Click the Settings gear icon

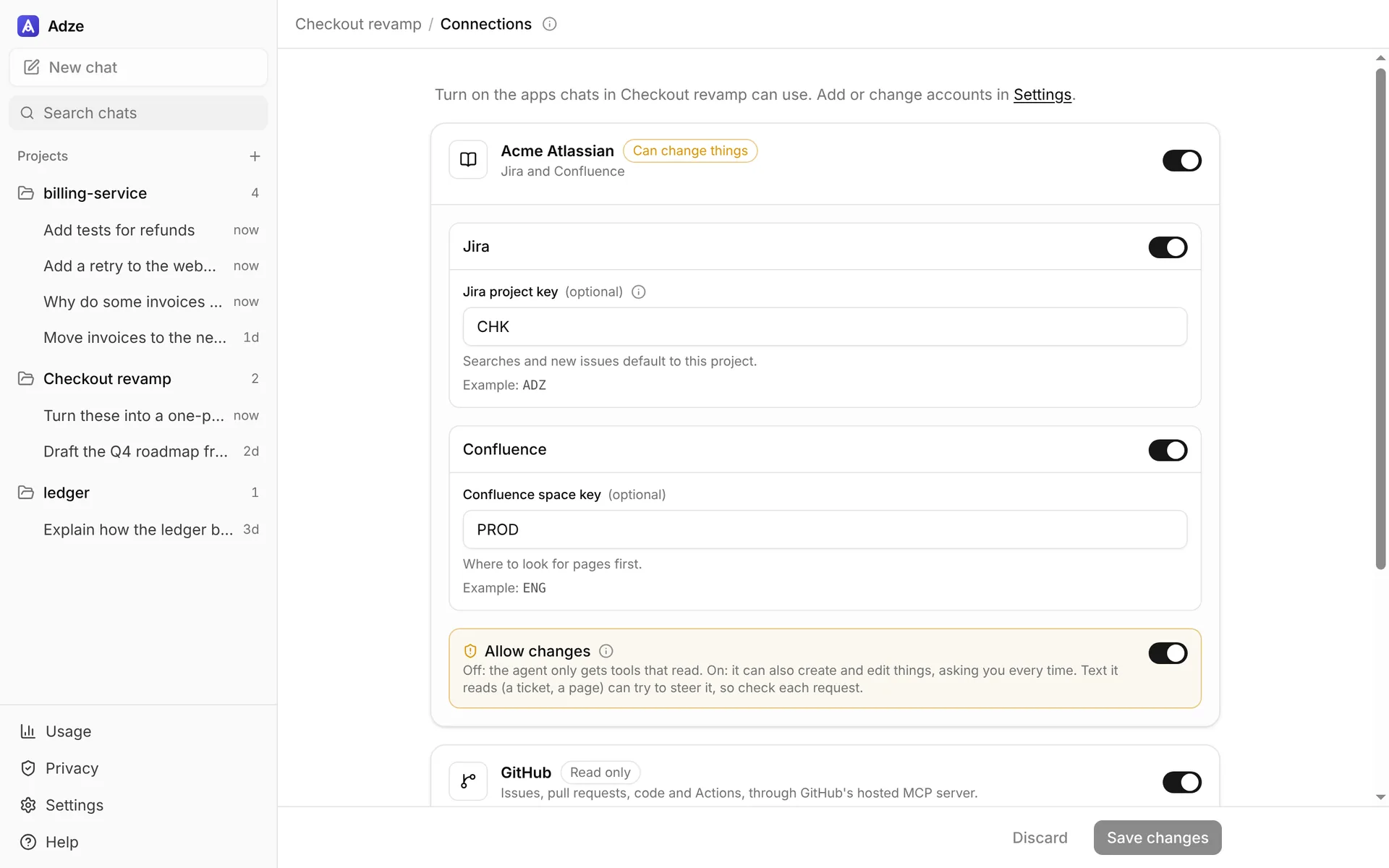point(28,805)
